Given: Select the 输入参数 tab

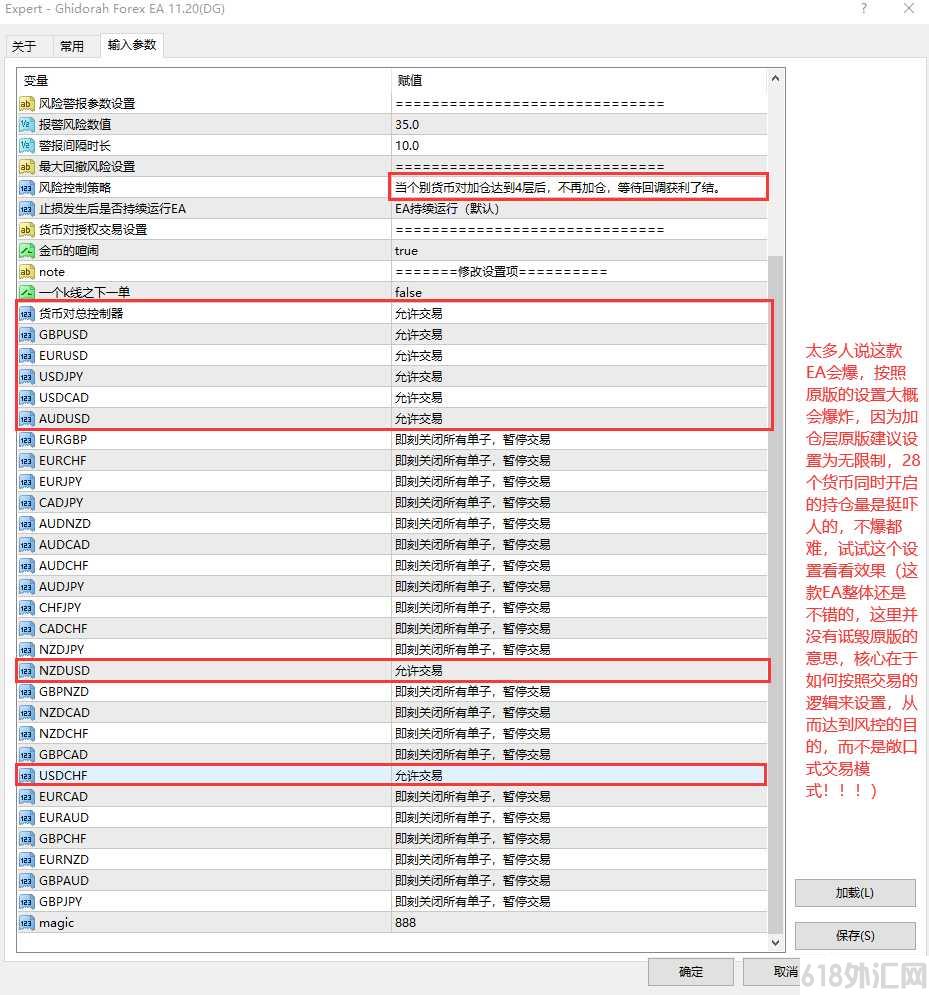Looking at the screenshot, I should pyautogui.click(x=131, y=45).
